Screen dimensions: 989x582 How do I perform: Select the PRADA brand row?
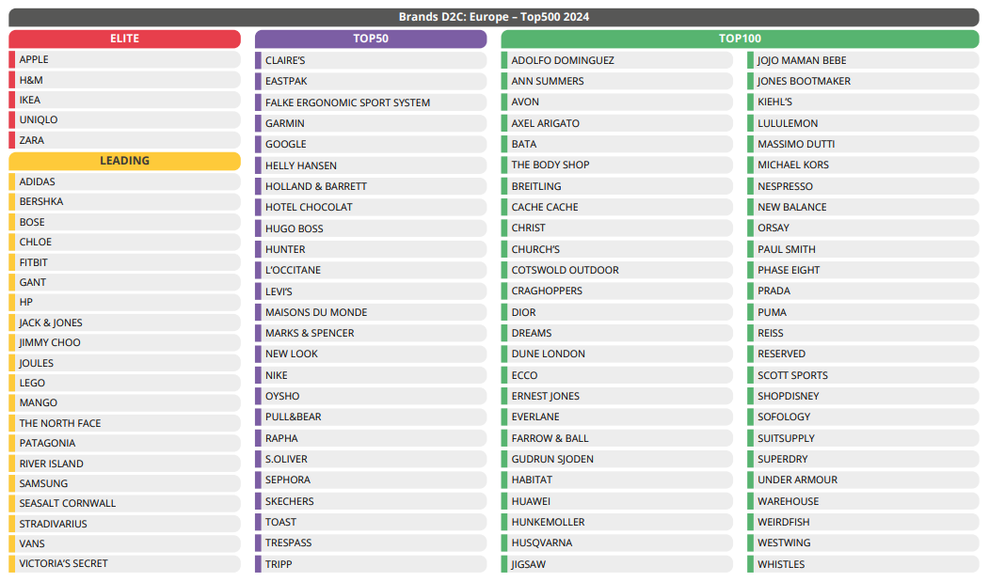click(x=863, y=291)
